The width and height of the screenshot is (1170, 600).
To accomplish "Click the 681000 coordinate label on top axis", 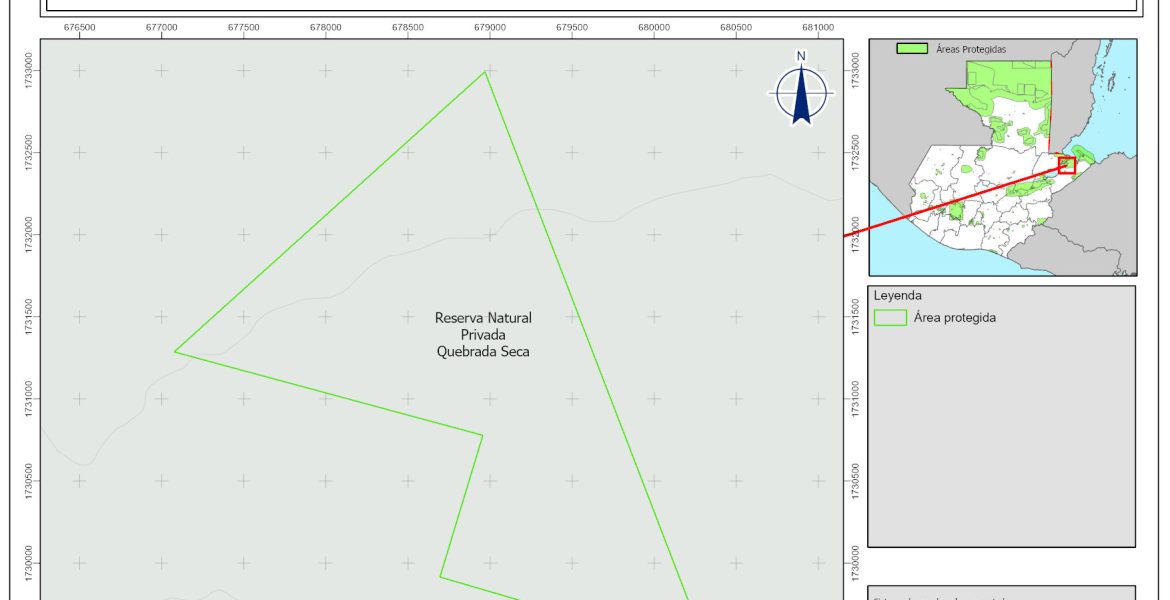I will point(818,26).
